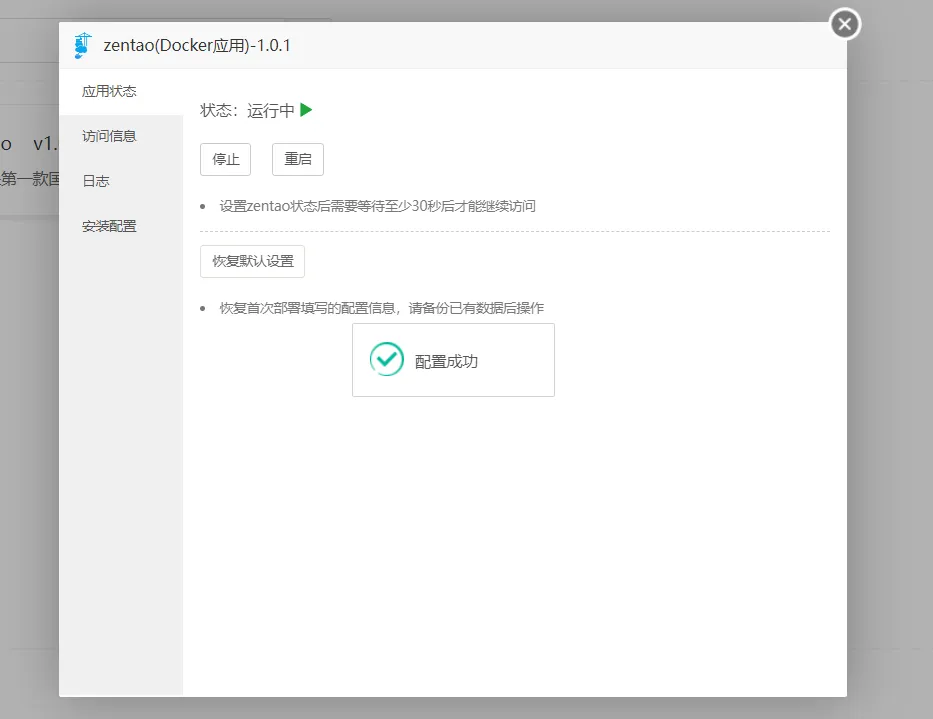Stop the app with the 停止 button
The height and width of the screenshot is (719, 933).
226,160
